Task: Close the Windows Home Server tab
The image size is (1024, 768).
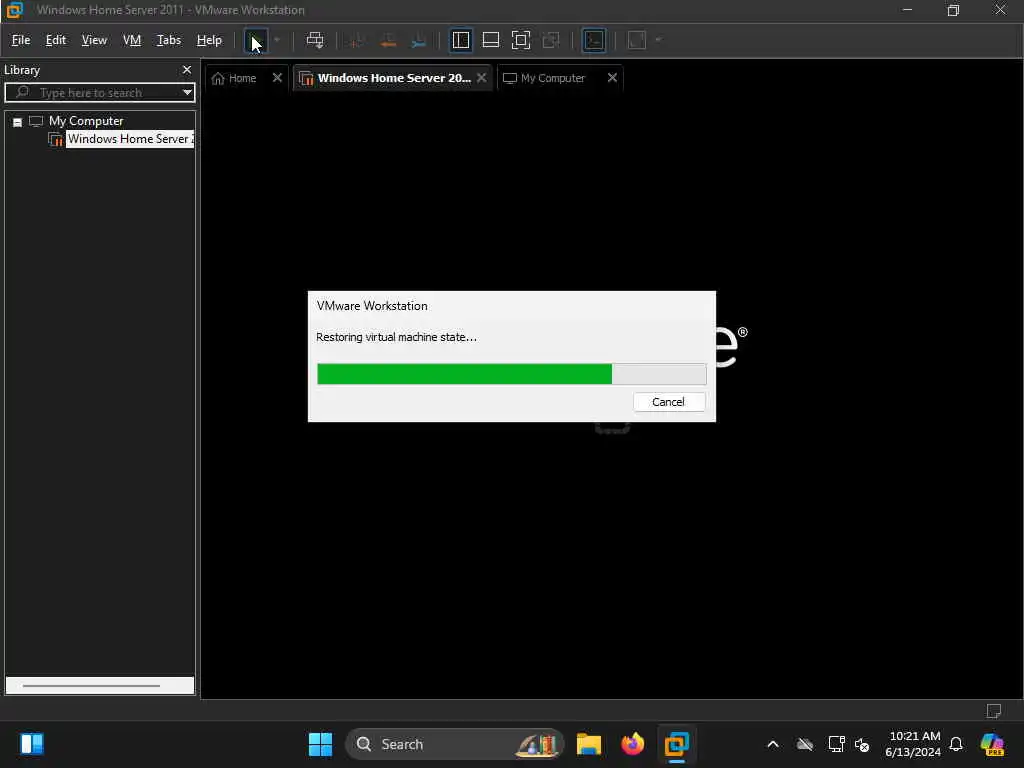Action: click(x=481, y=78)
